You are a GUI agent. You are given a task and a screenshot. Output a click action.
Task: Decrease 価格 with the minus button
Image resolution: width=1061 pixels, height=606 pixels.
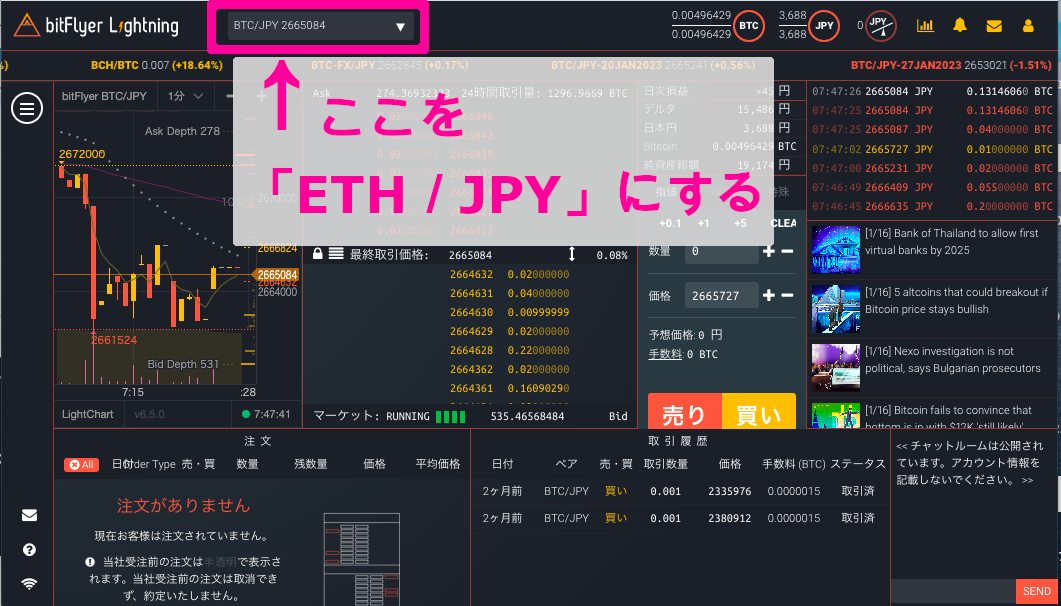[787, 296]
